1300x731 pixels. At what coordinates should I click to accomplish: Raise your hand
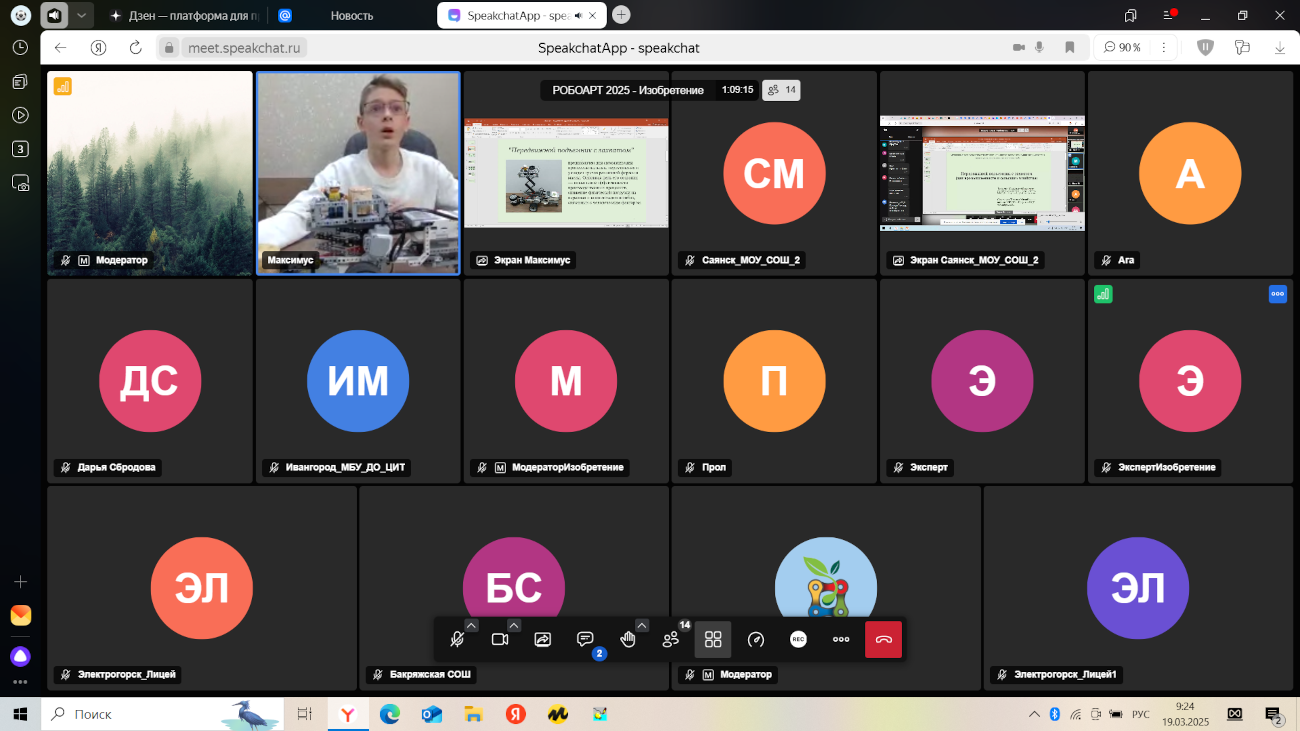coord(628,640)
